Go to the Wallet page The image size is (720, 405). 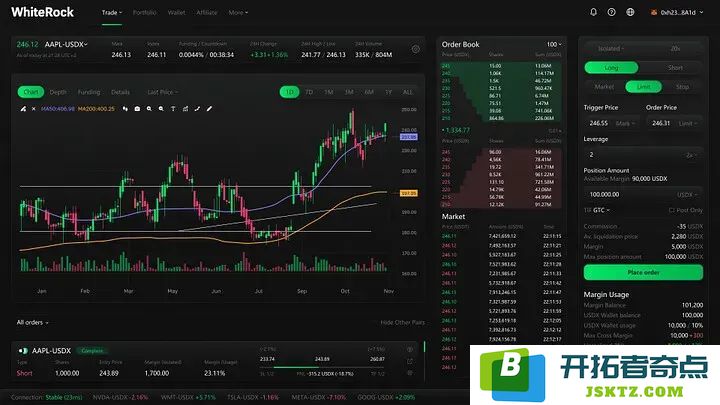(176, 12)
